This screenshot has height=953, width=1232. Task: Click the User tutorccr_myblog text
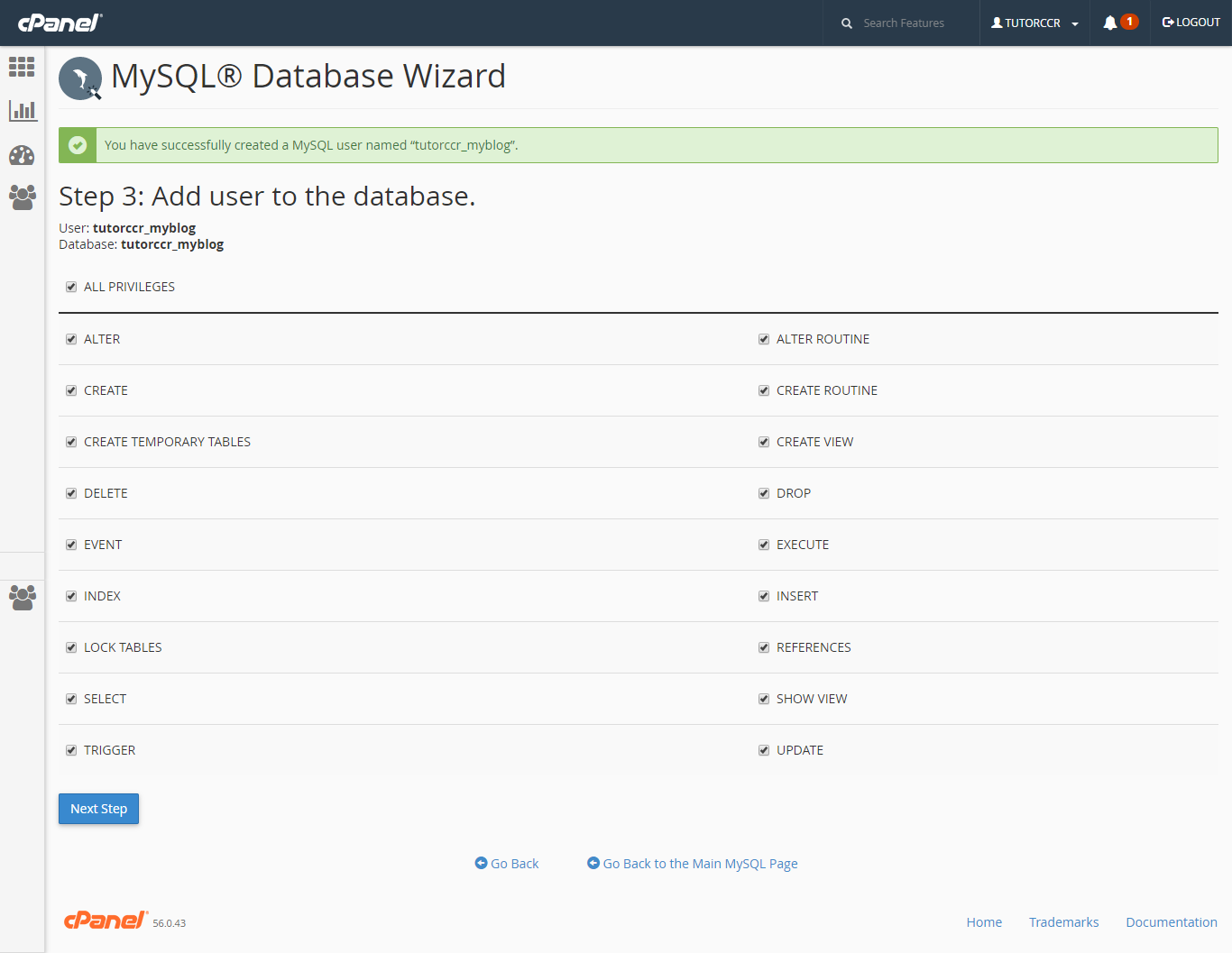pos(127,228)
